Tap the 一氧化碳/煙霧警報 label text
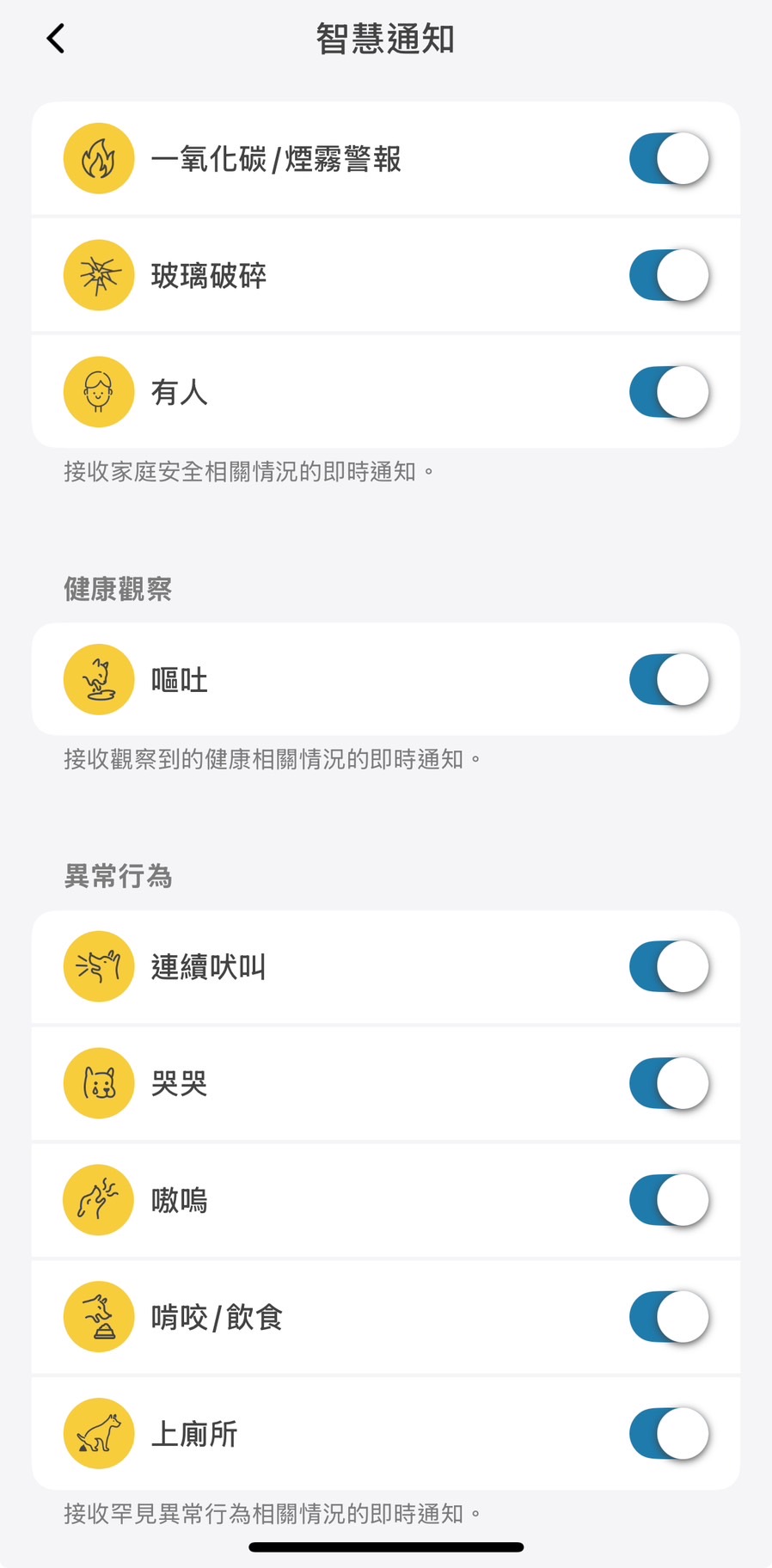This screenshot has height=1568, width=772. (276, 159)
